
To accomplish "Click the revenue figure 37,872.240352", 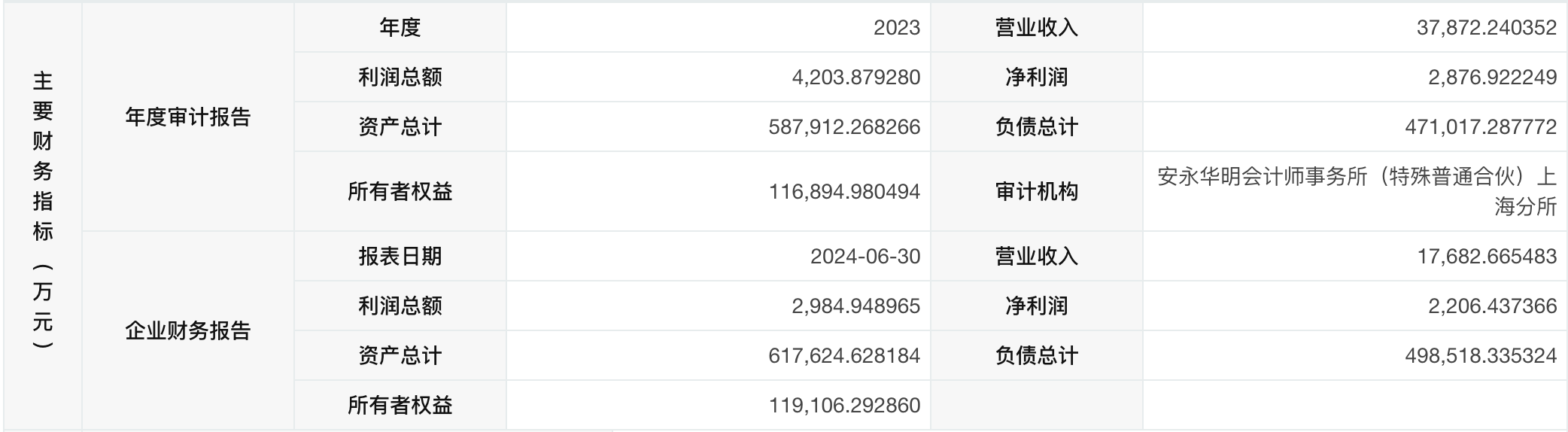I will click(x=1486, y=28).
